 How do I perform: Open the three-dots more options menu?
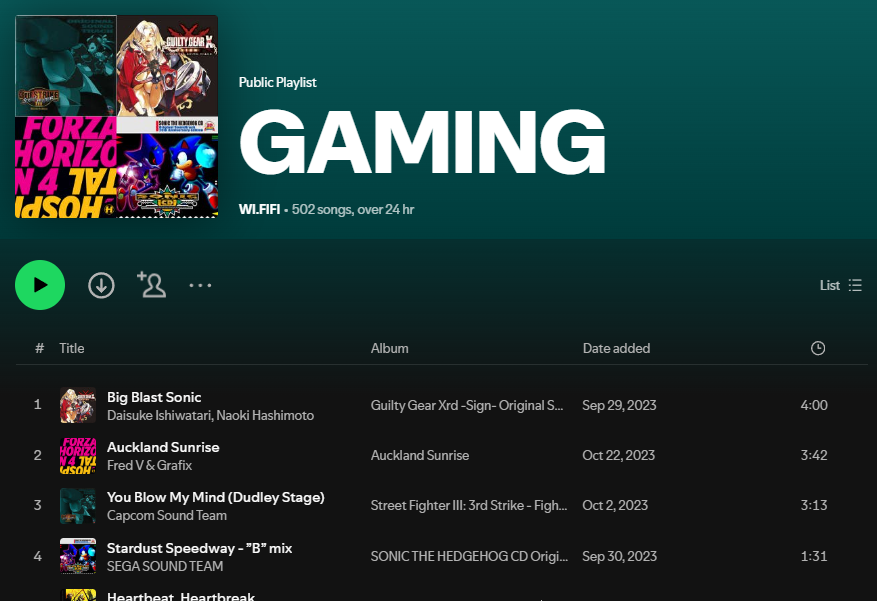[200, 285]
